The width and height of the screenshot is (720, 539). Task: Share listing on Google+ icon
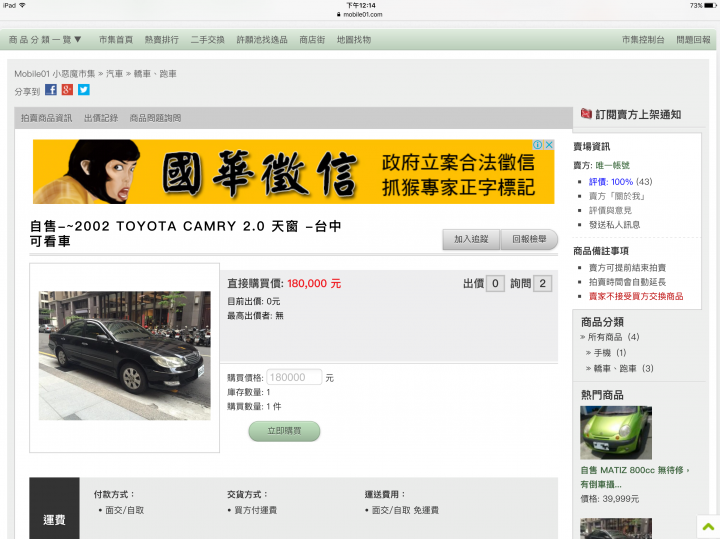pyautogui.click(x=67, y=90)
